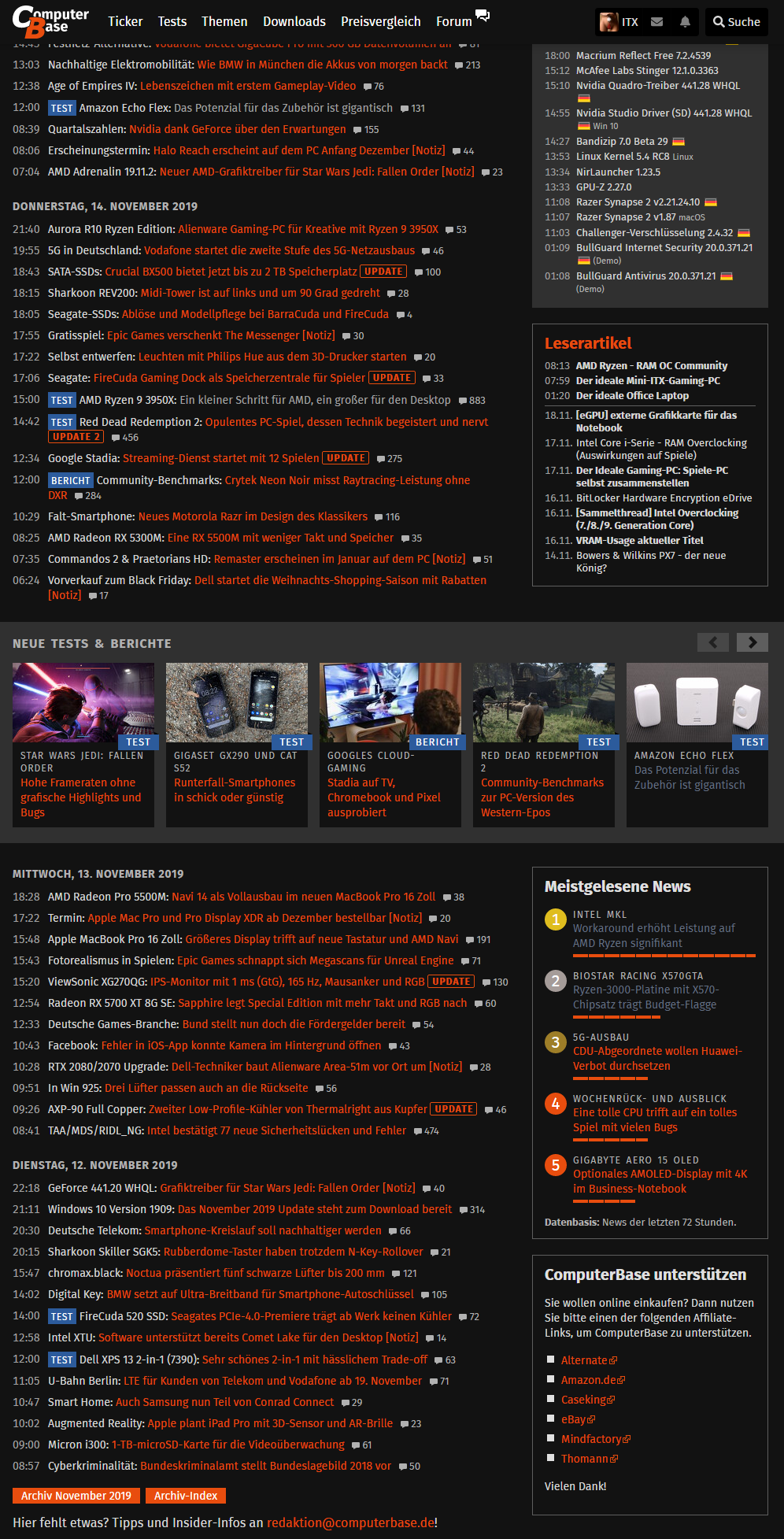Click rank 4 badge Wochenrück- und Ausblick
This screenshot has height=1539, width=784.
(x=556, y=1104)
